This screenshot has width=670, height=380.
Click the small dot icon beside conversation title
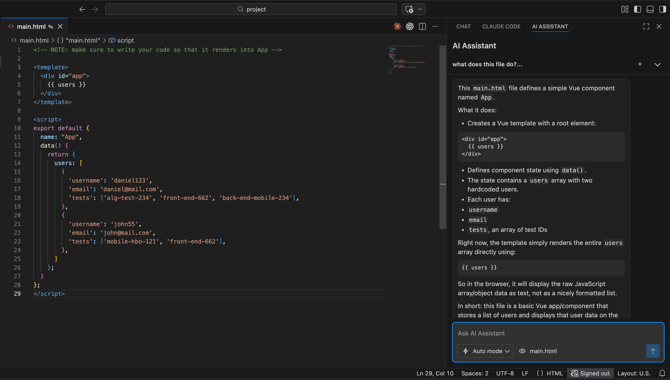640,64
